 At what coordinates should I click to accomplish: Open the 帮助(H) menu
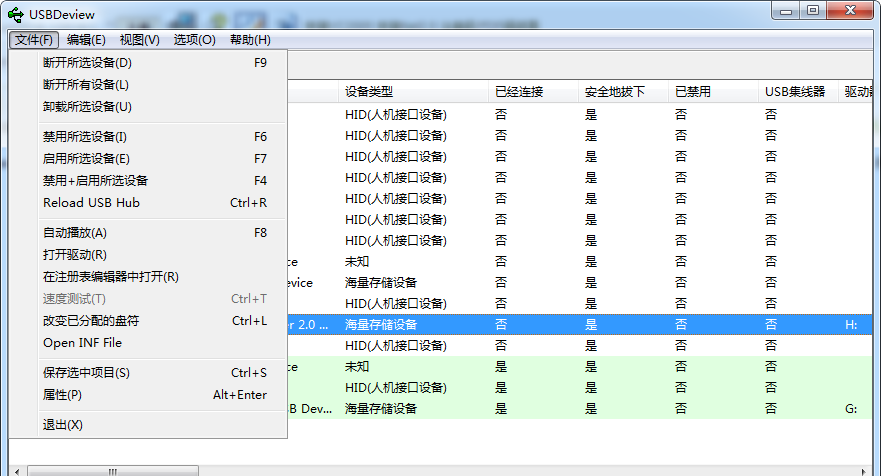(250, 40)
